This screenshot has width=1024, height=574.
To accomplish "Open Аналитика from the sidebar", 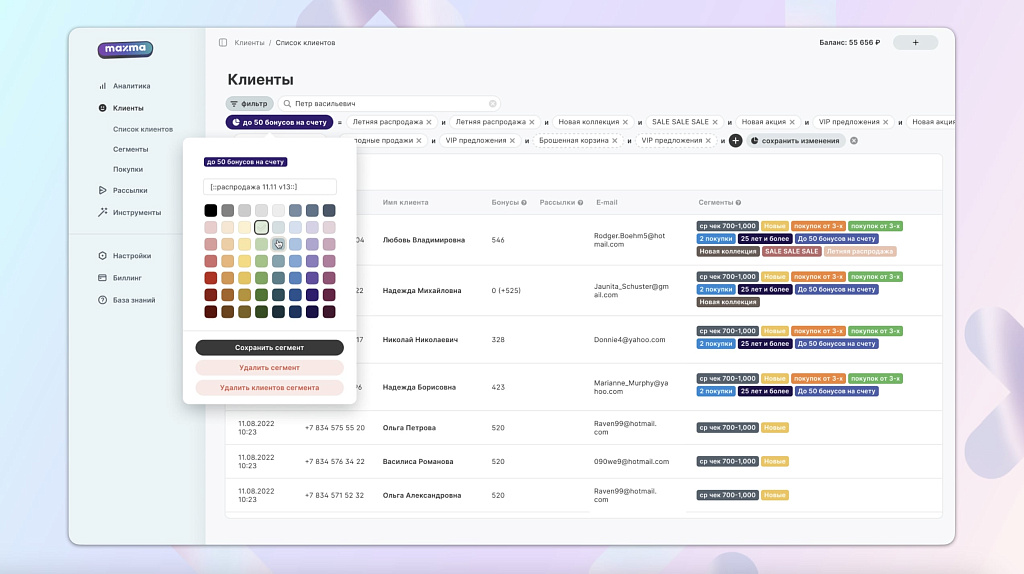I will coord(131,86).
